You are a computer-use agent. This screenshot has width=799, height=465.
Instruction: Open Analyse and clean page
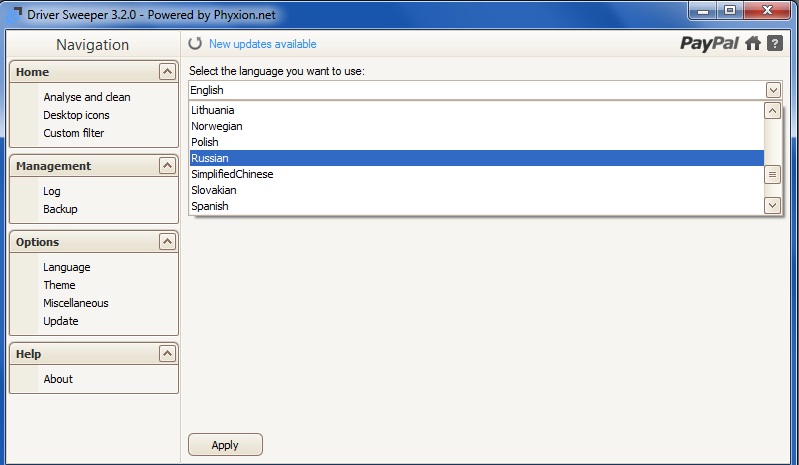tap(87, 97)
